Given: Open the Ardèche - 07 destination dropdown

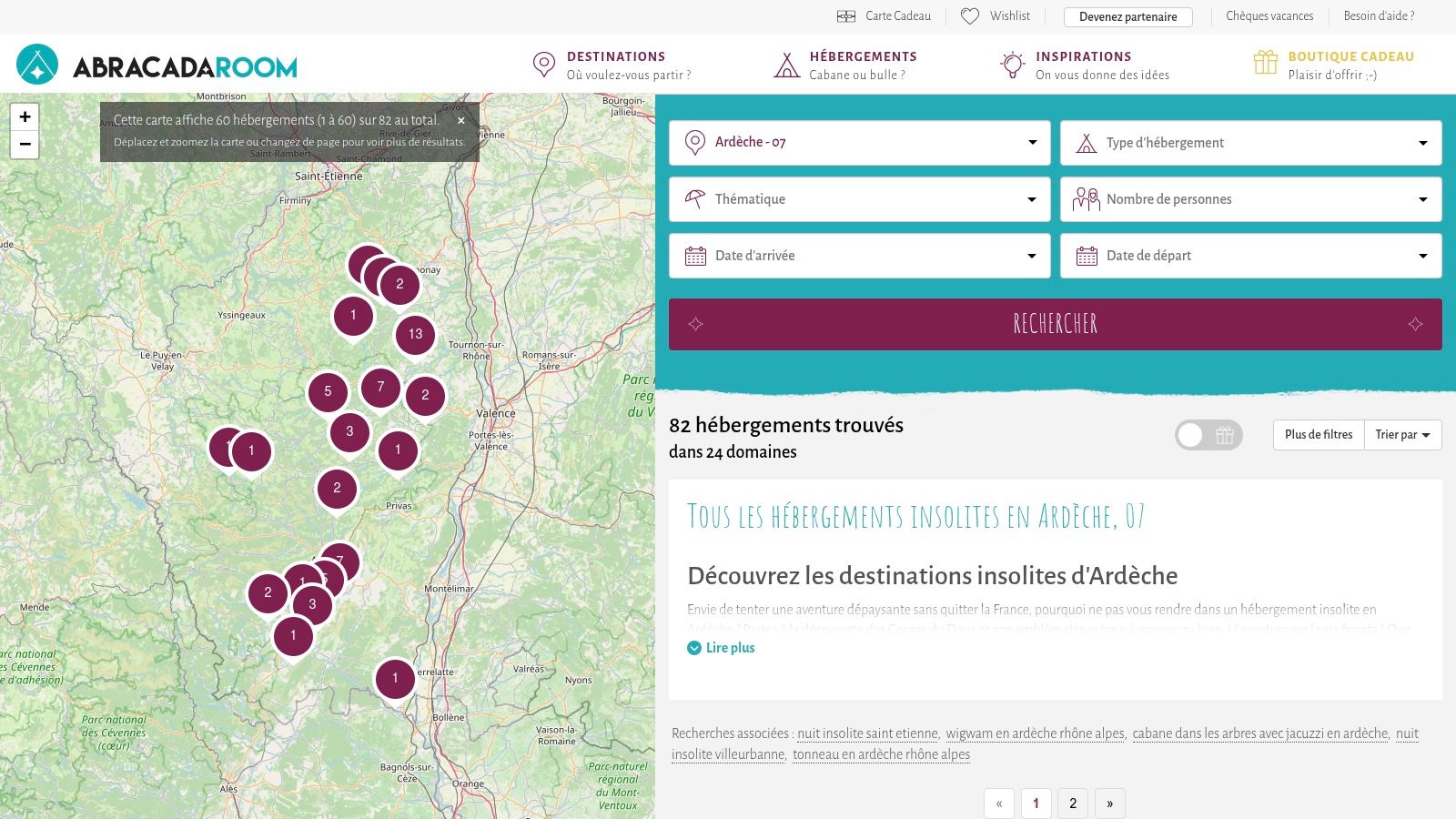Looking at the screenshot, I should [x=859, y=143].
